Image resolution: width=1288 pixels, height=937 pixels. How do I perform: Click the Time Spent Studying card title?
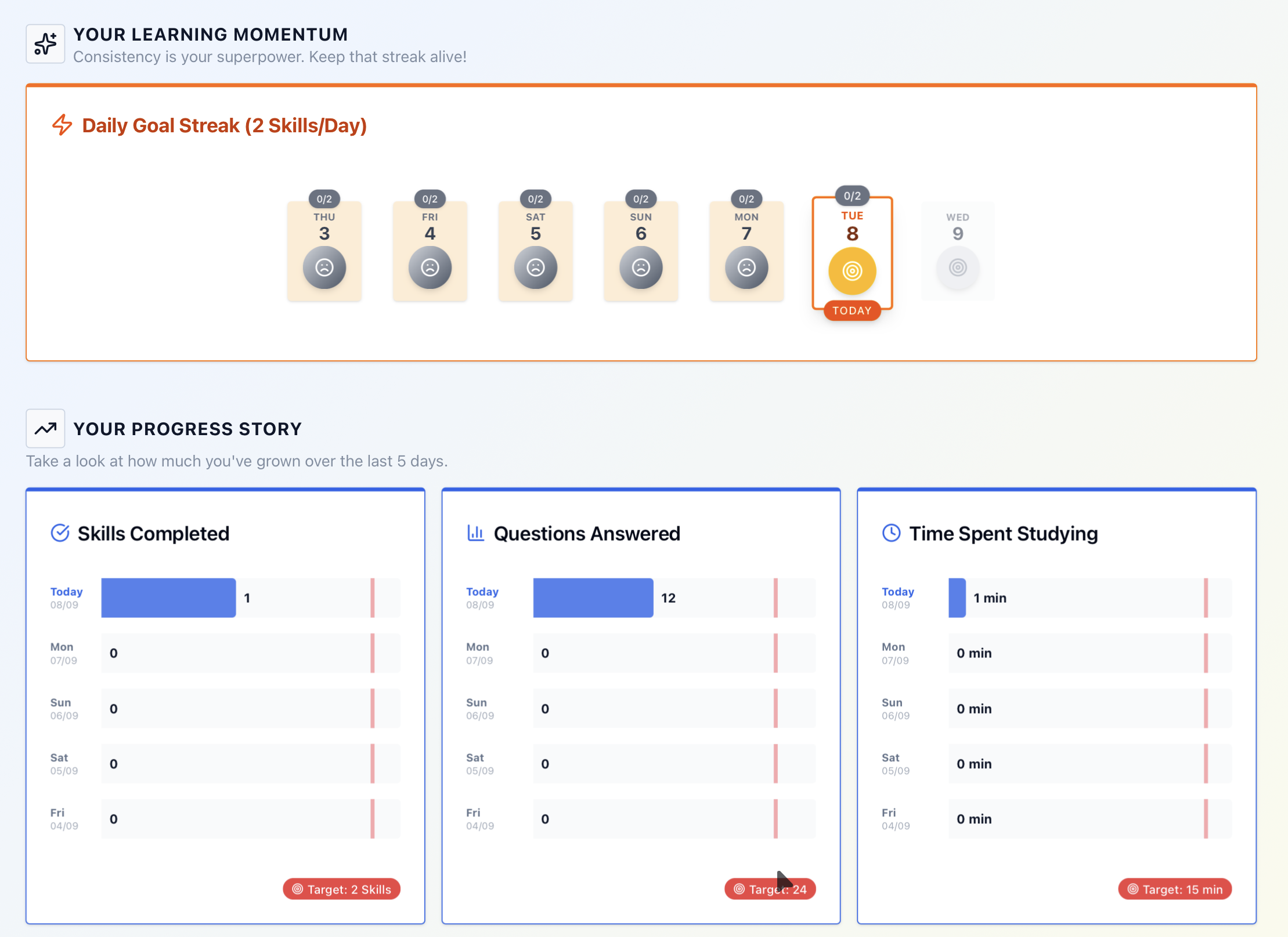pyautogui.click(x=1004, y=533)
